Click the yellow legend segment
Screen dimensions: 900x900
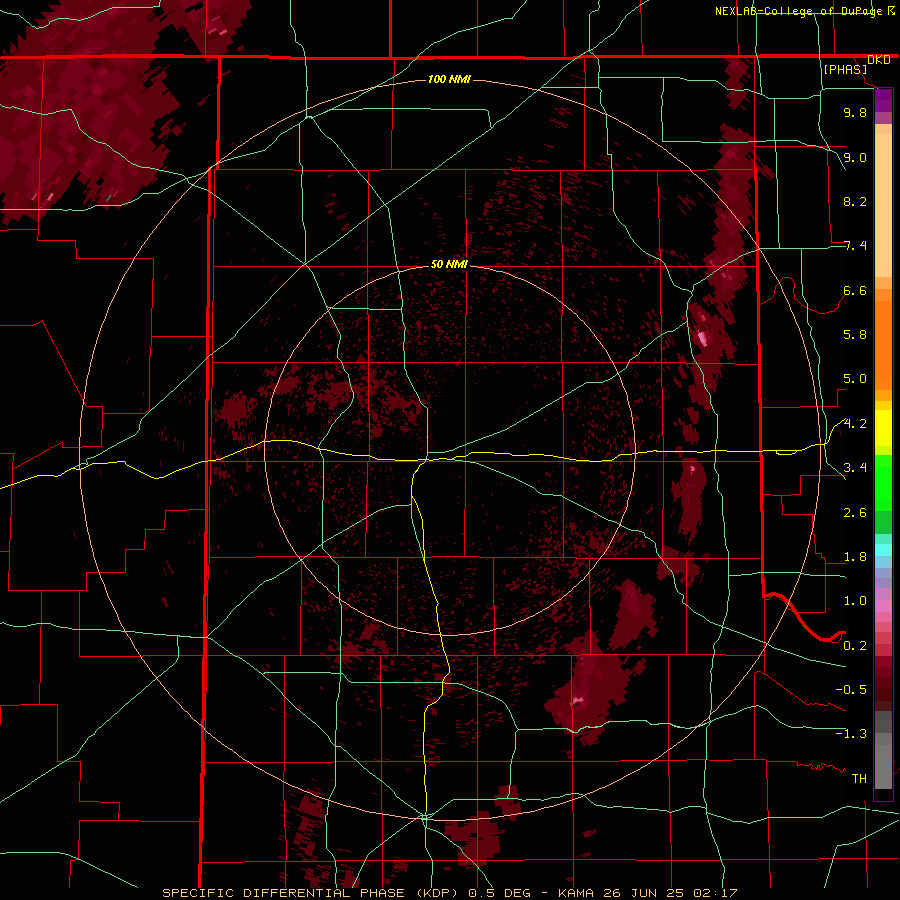pos(883,428)
